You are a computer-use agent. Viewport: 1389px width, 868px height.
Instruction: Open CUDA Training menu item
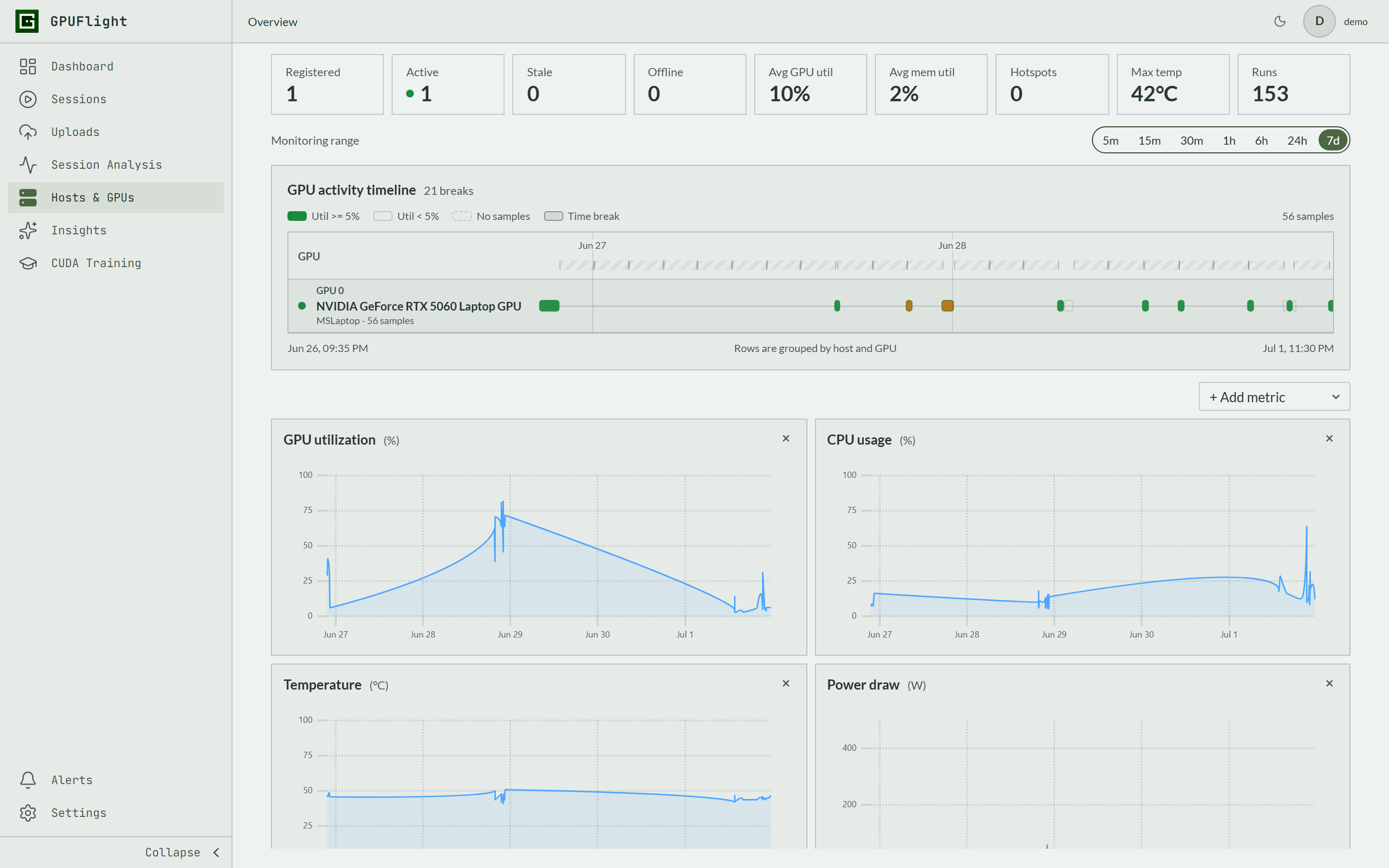click(115, 263)
